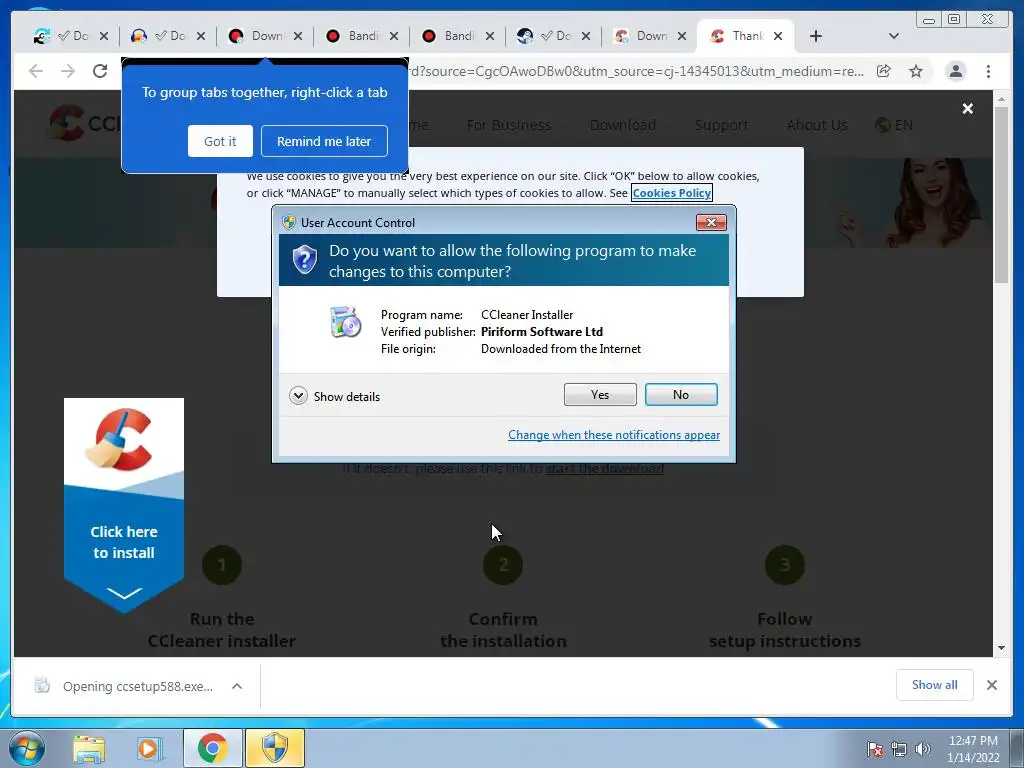The height and width of the screenshot is (768, 1024).
Task: Open download options chevron for ccsetup588.exe
Action: [x=237, y=686]
